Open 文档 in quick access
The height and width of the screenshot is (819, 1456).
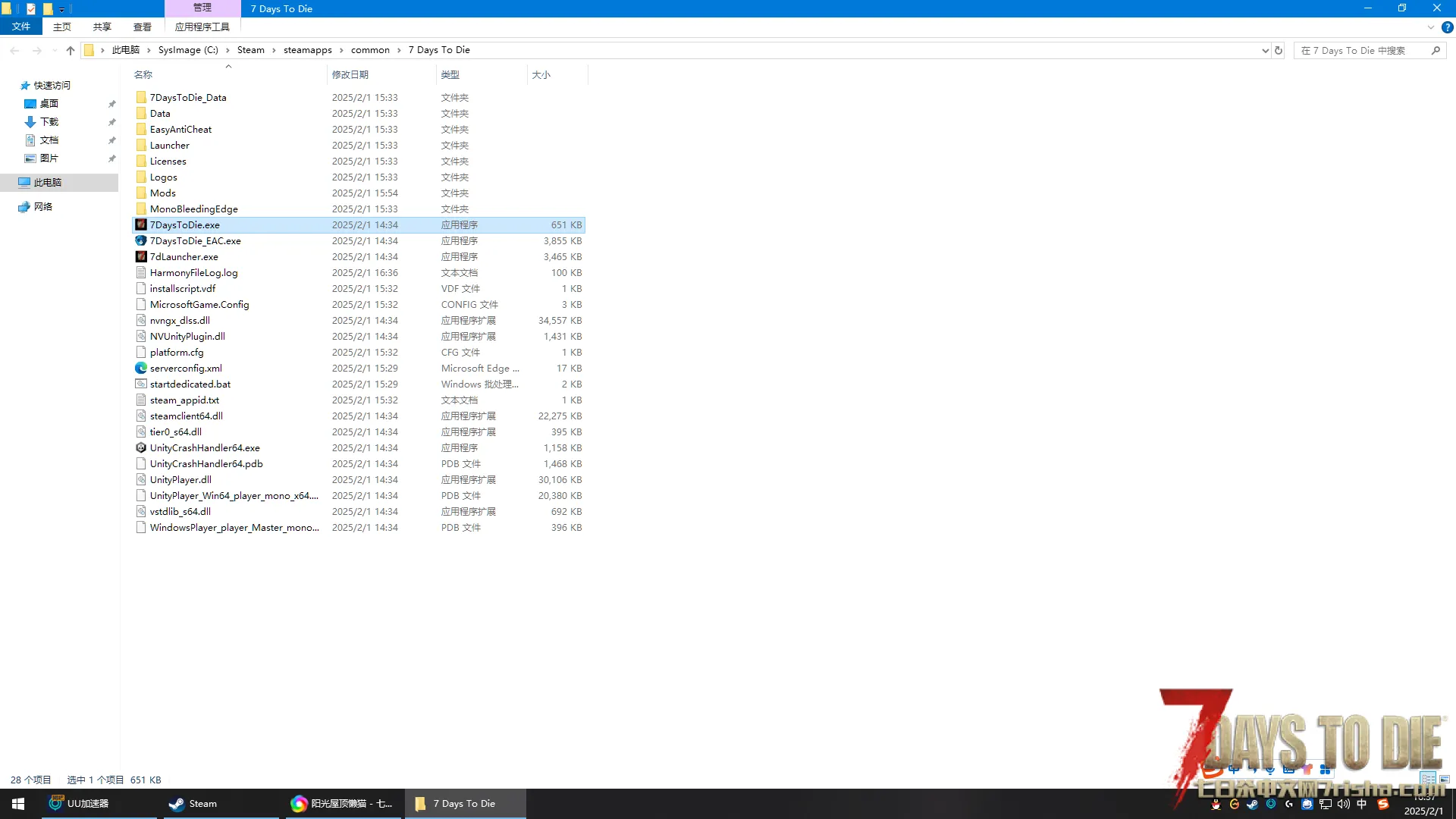click(49, 140)
